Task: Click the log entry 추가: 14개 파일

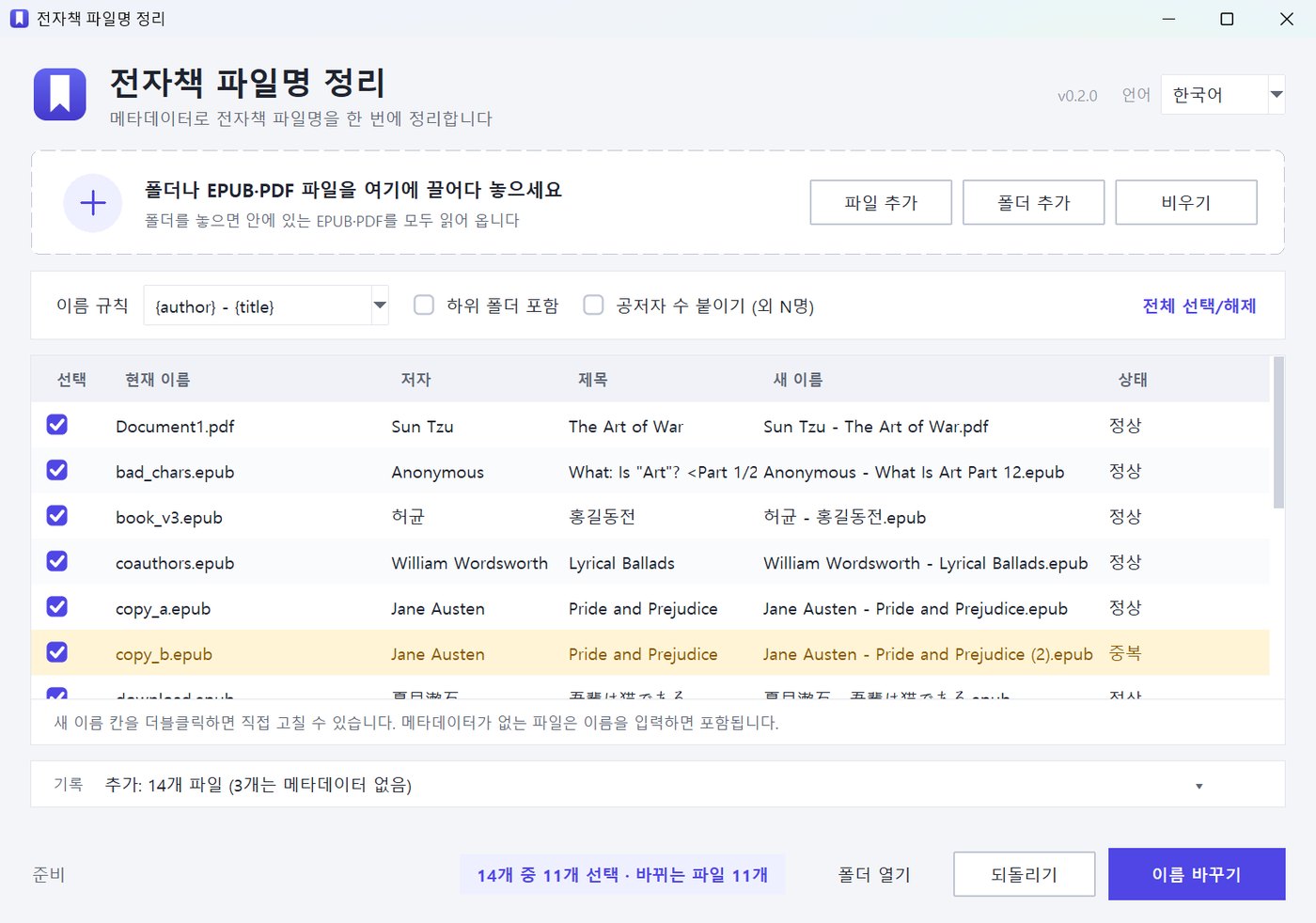Action: [258, 785]
